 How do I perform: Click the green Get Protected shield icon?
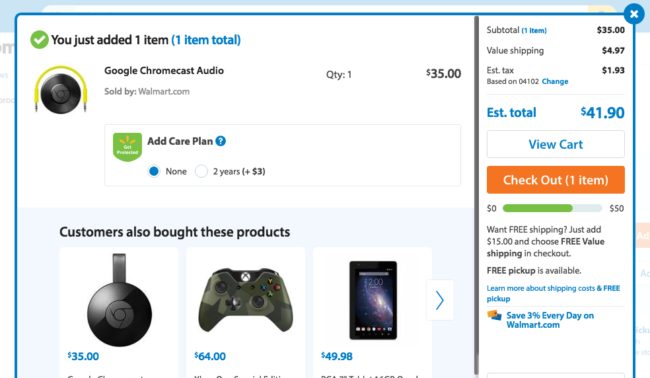pyautogui.click(x=127, y=147)
